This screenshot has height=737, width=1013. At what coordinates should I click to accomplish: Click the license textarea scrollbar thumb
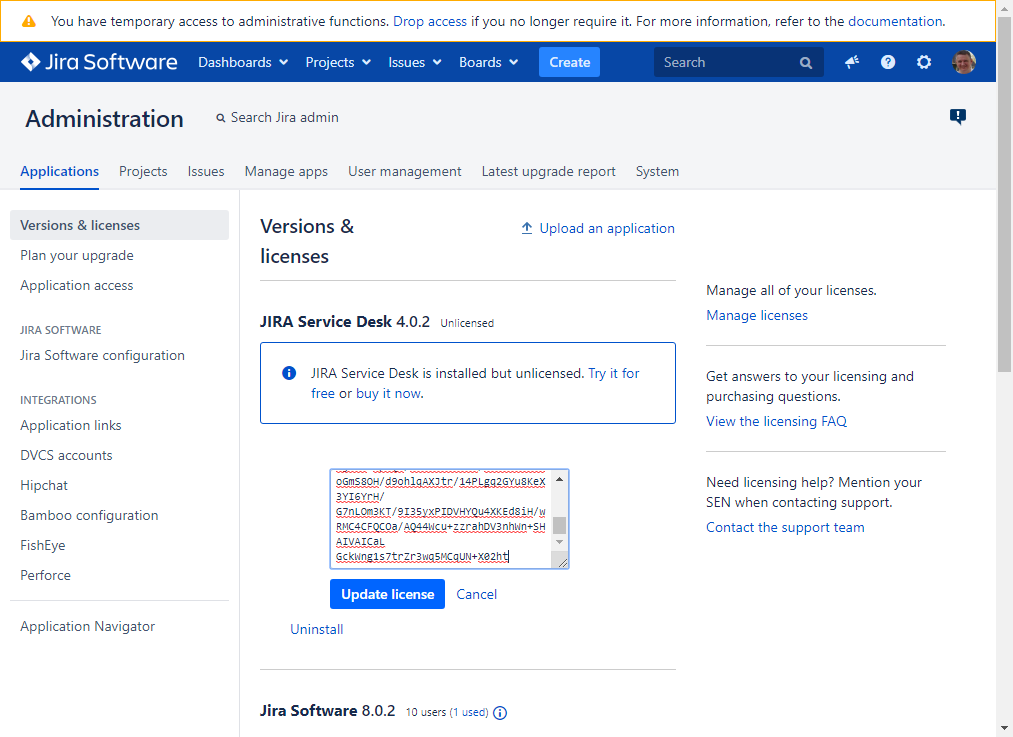point(559,524)
